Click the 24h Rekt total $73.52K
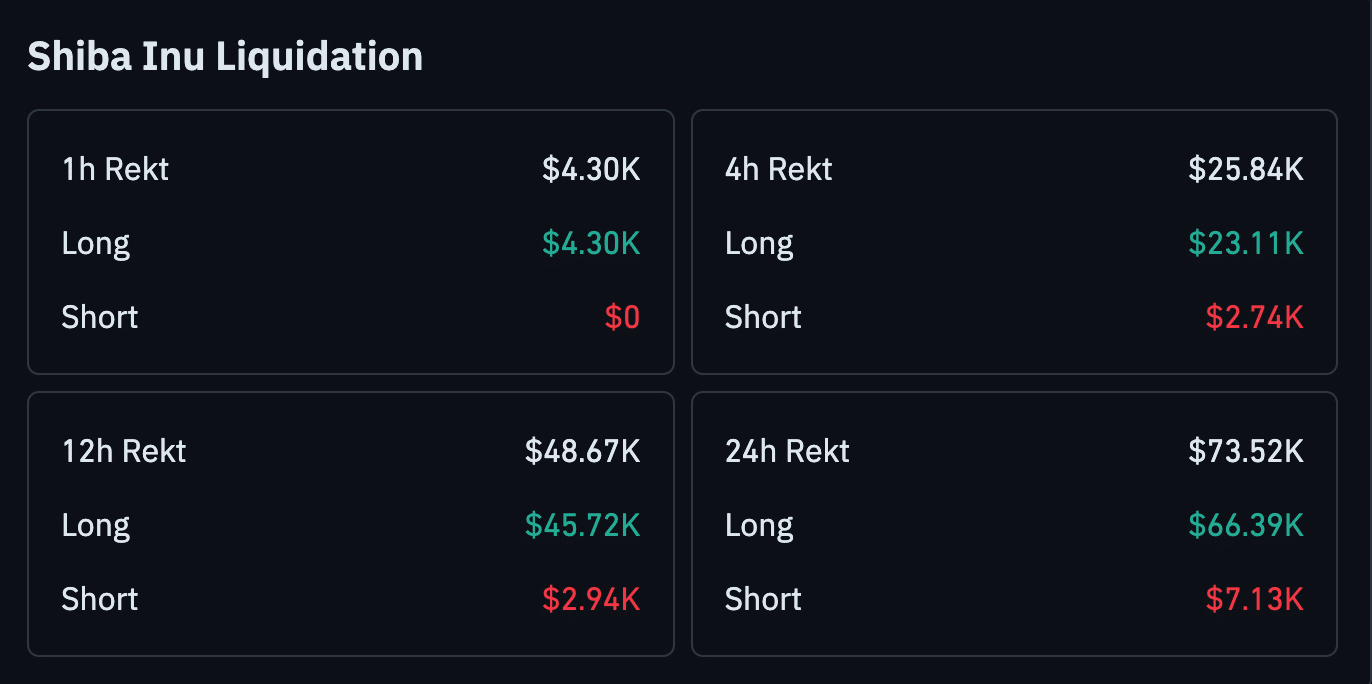This screenshot has height=684, width=1372. point(1246,451)
